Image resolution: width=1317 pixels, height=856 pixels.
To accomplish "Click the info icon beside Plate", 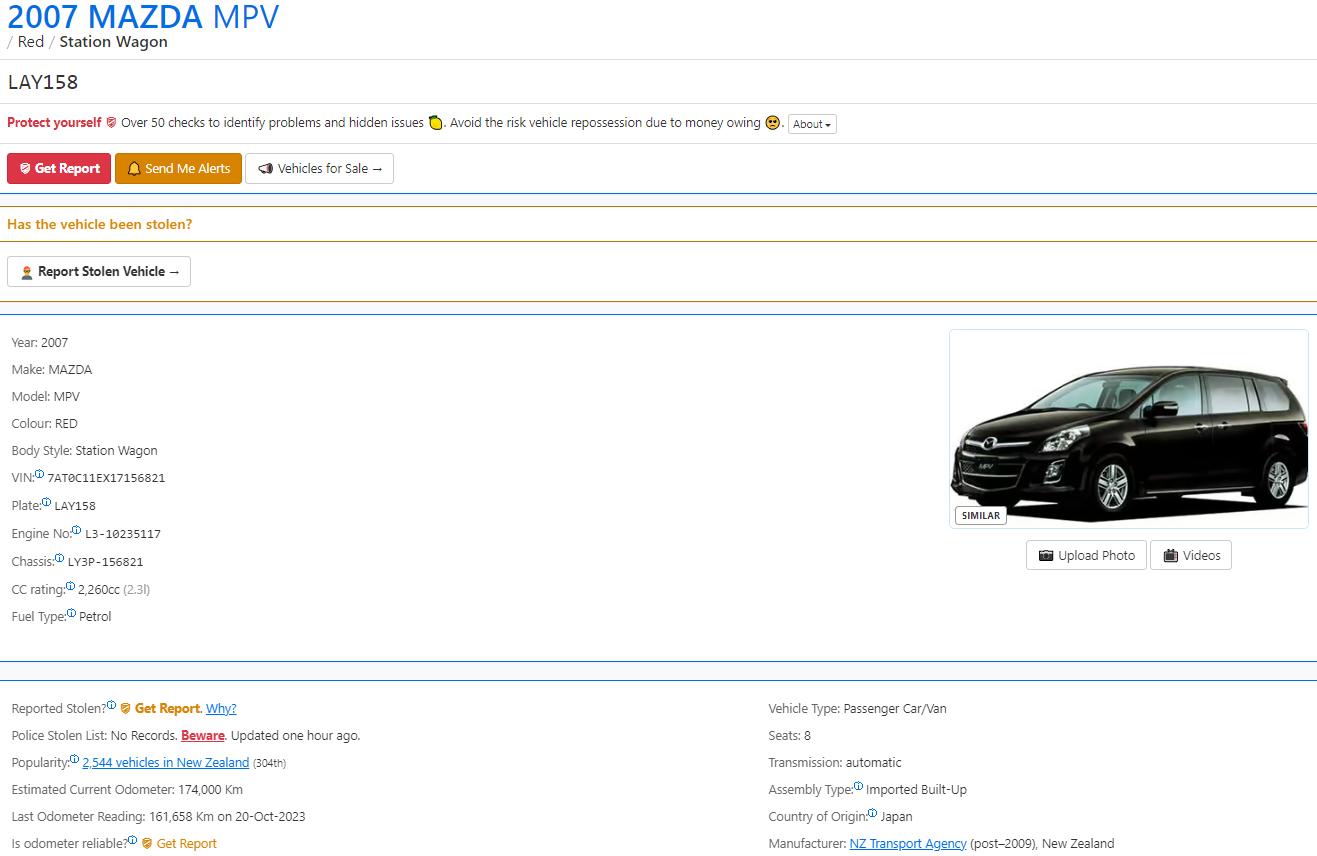I will (x=47, y=502).
